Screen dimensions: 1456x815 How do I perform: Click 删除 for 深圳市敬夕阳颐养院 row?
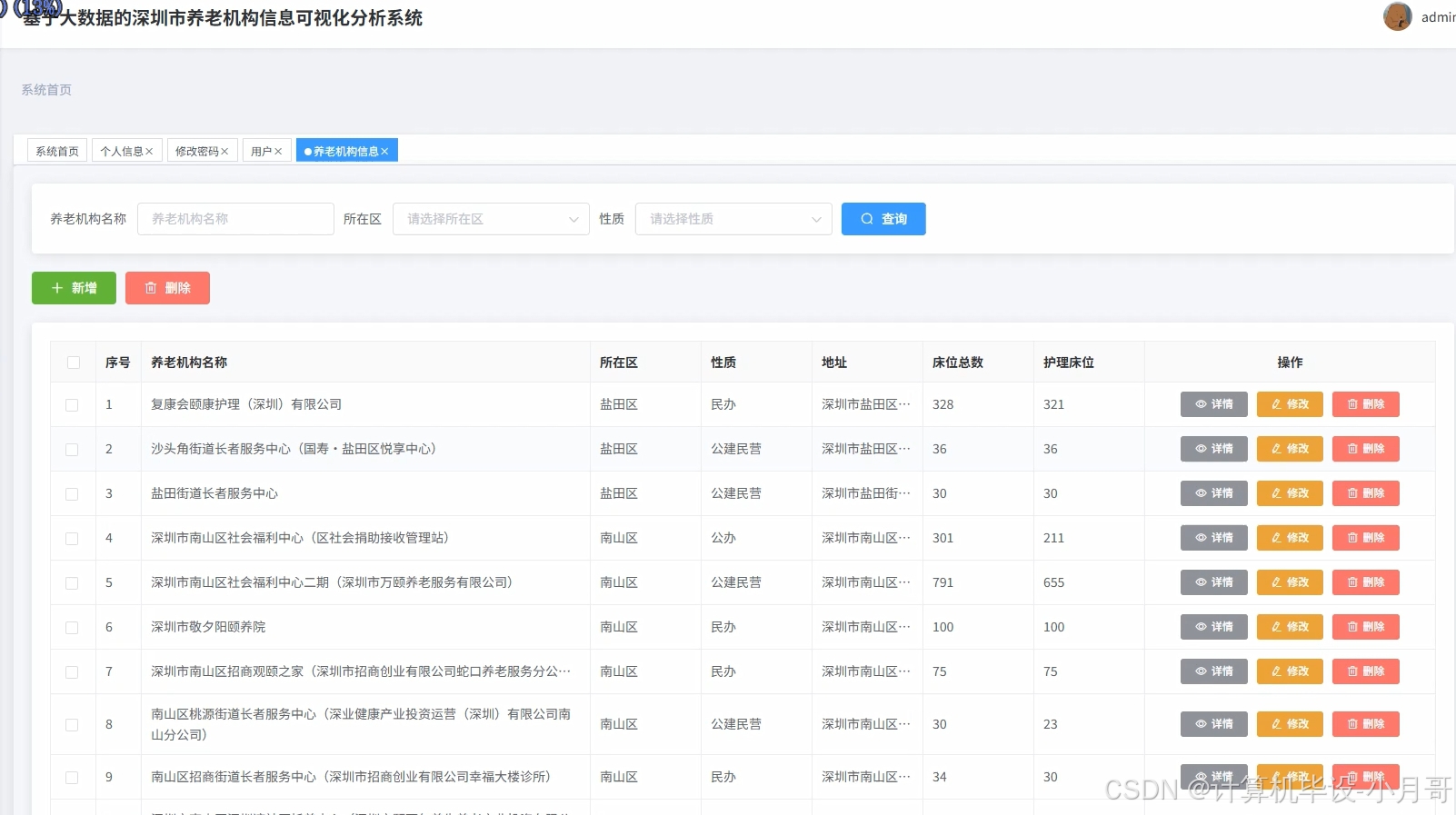point(1366,627)
